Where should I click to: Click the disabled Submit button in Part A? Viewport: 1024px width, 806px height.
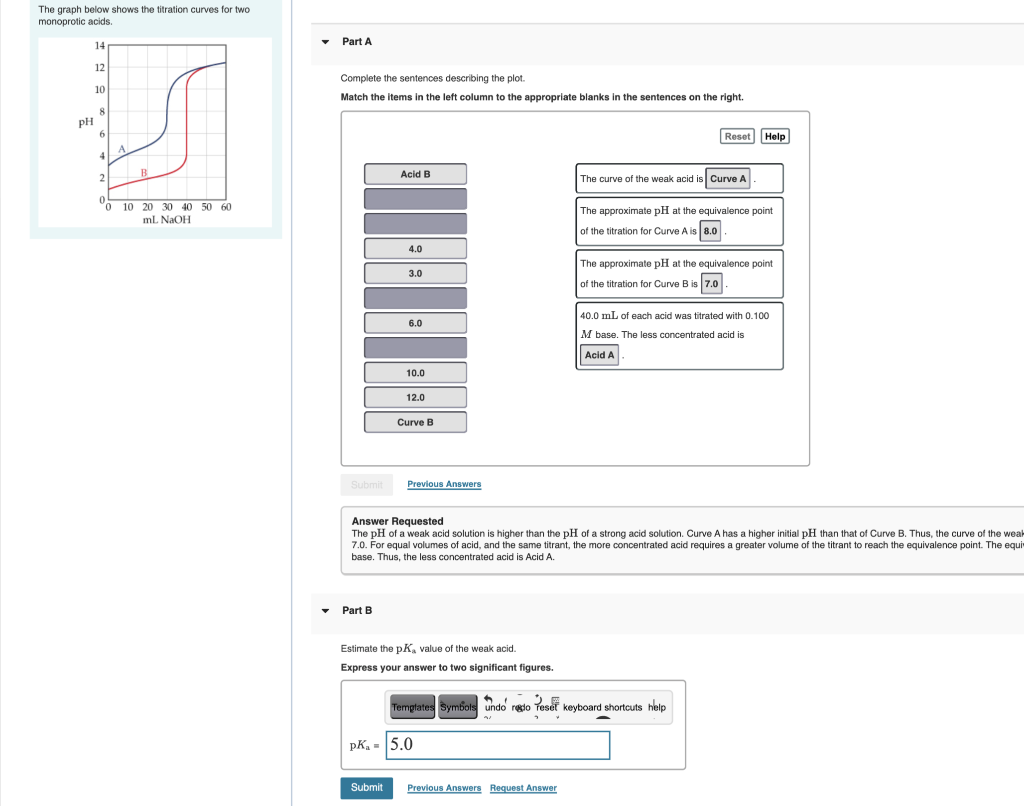point(366,485)
